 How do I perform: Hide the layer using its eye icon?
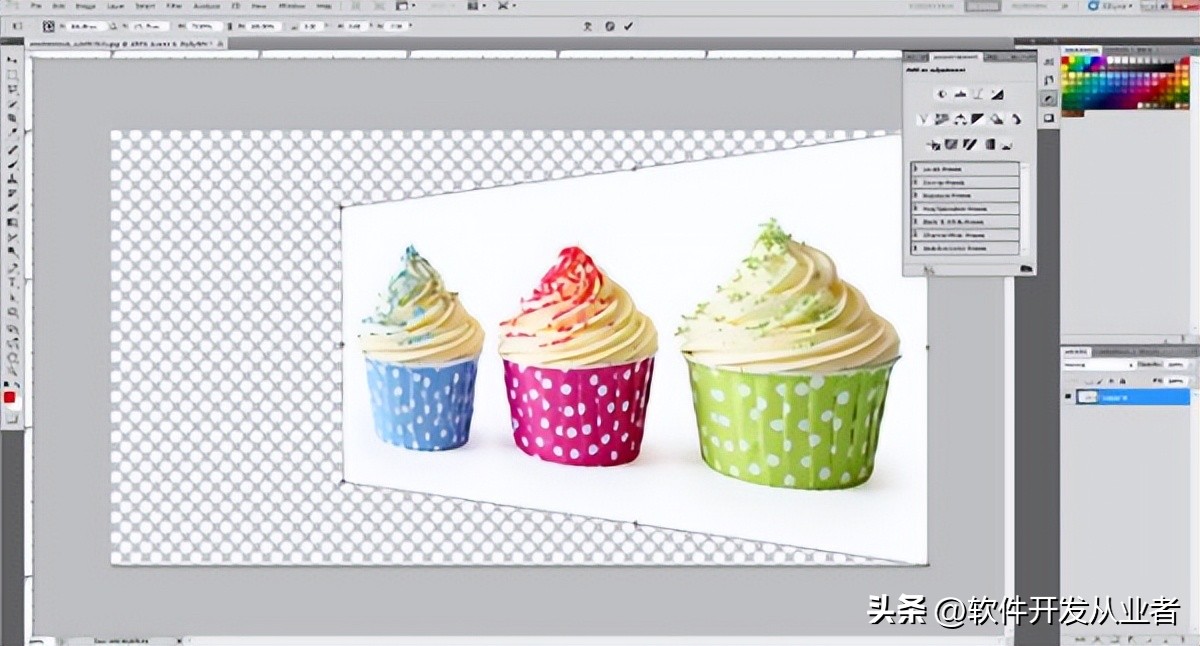point(1069,397)
